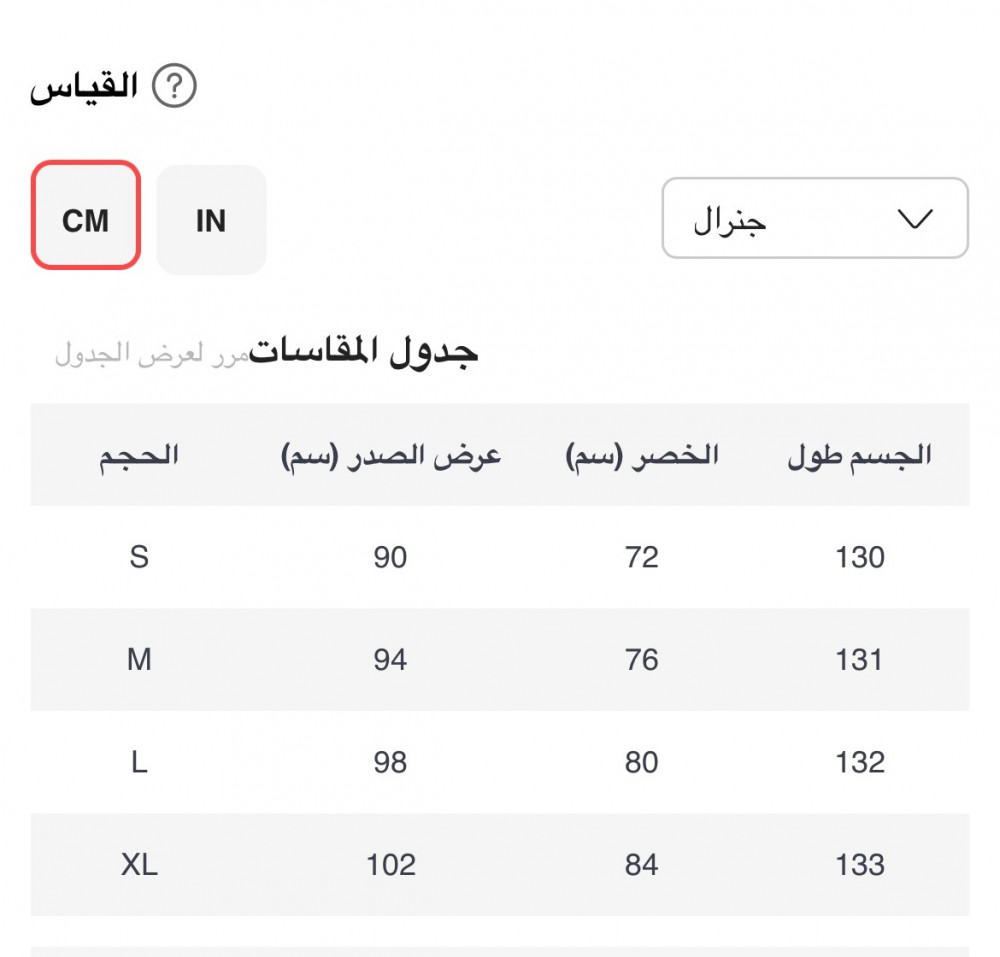Click the dropdown chevron arrow

(915, 219)
